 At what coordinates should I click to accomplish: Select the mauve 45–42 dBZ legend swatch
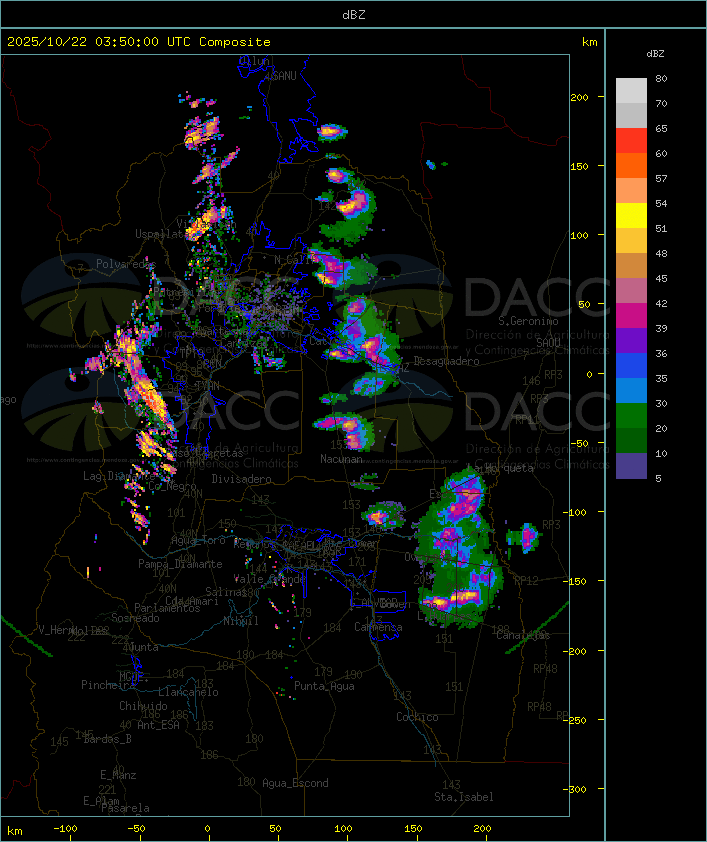click(631, 291)
